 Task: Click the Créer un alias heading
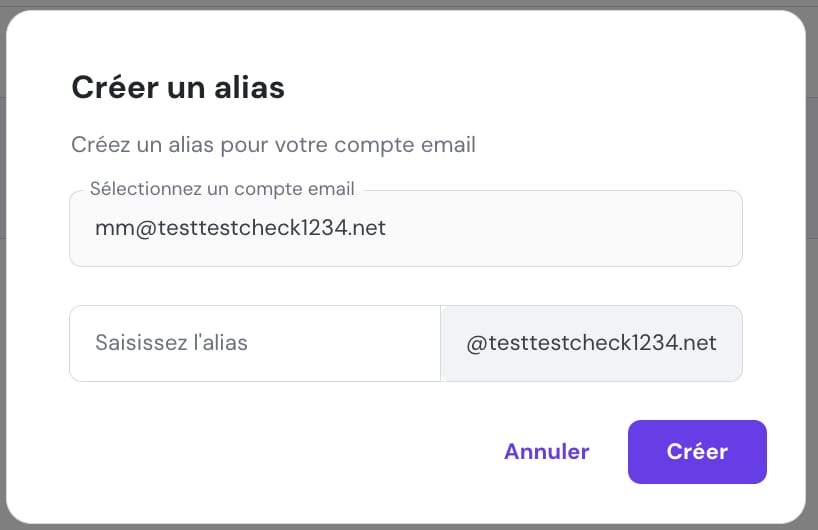178,87
